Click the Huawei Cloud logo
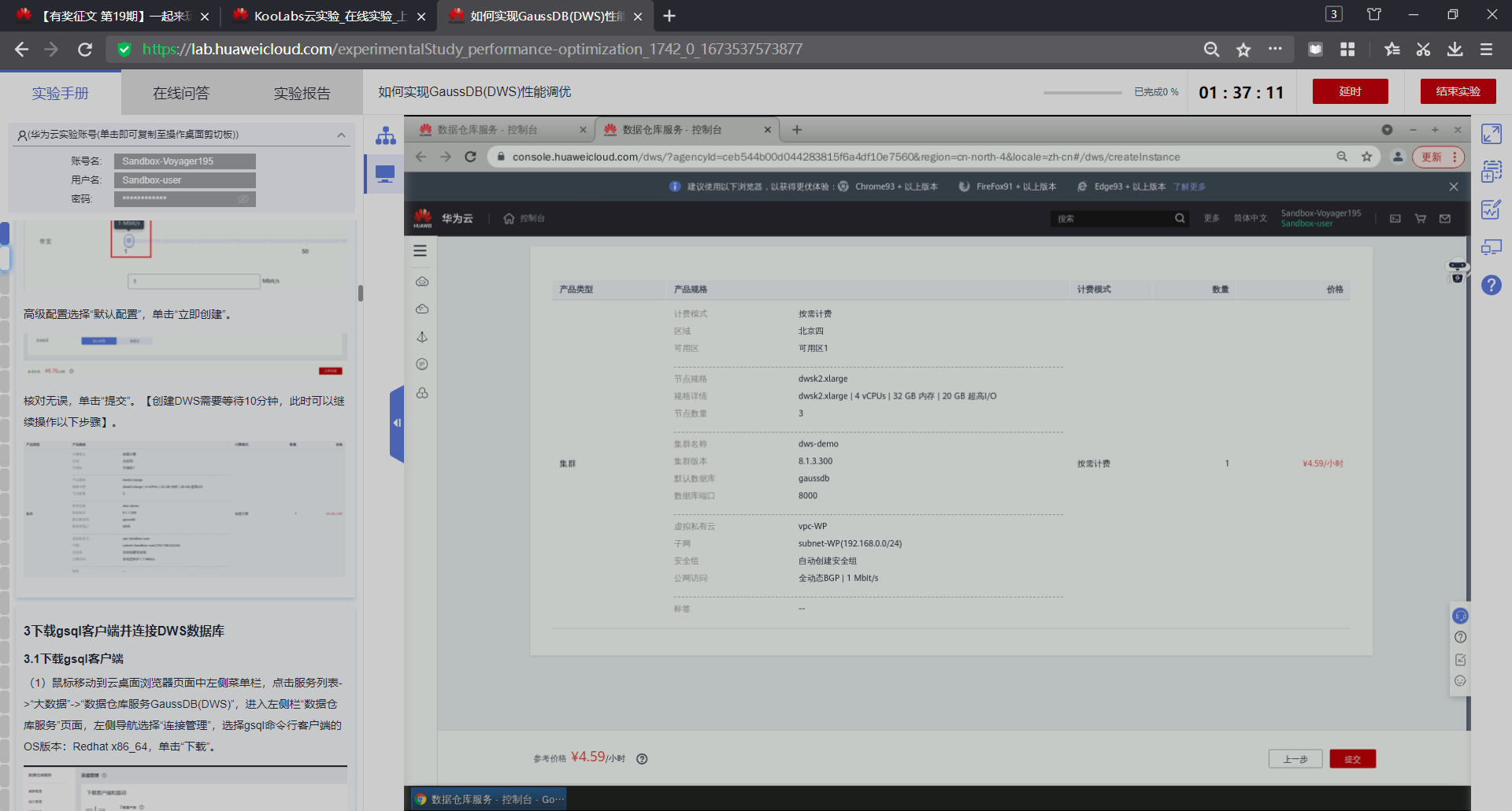This screenshot has width=1512, height=811. [x=423, y=218]
